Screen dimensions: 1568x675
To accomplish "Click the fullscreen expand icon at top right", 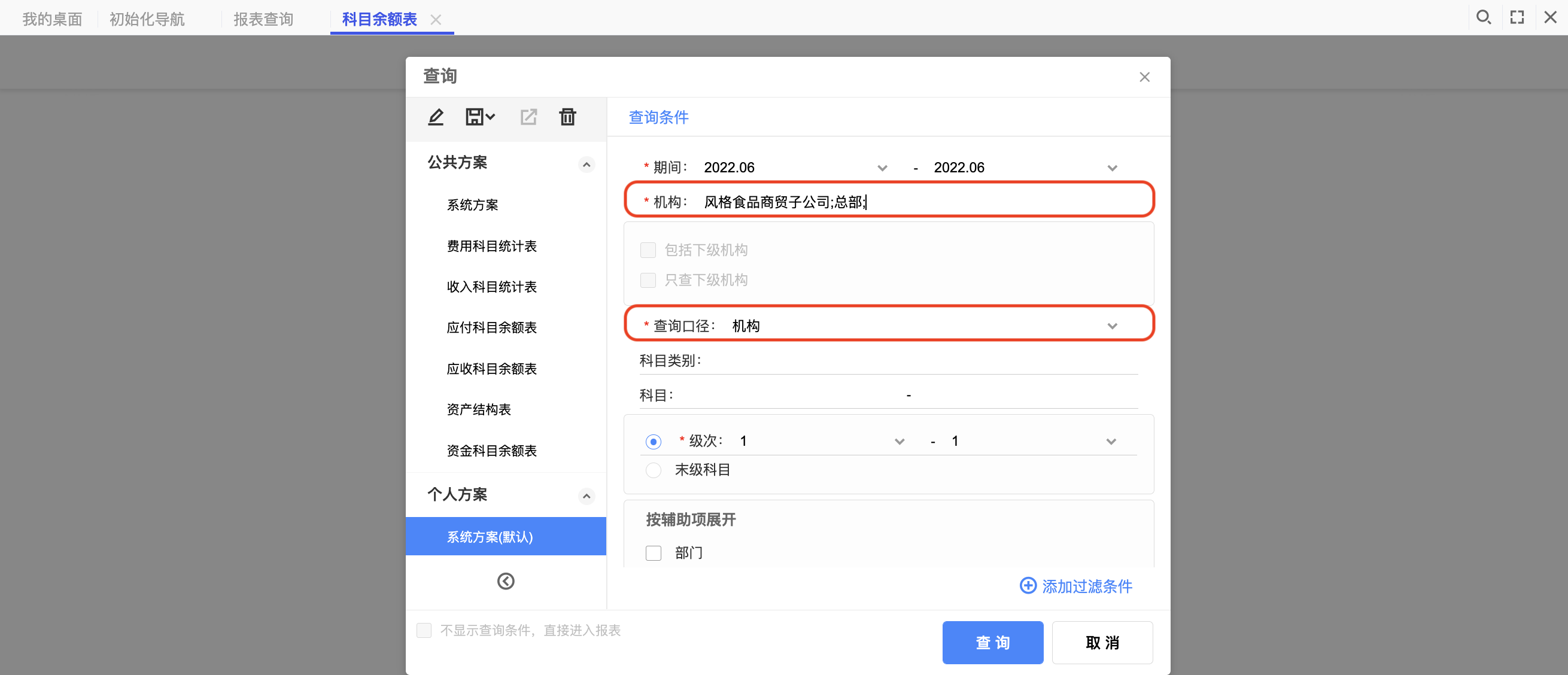I will [x=1517, y=17].
